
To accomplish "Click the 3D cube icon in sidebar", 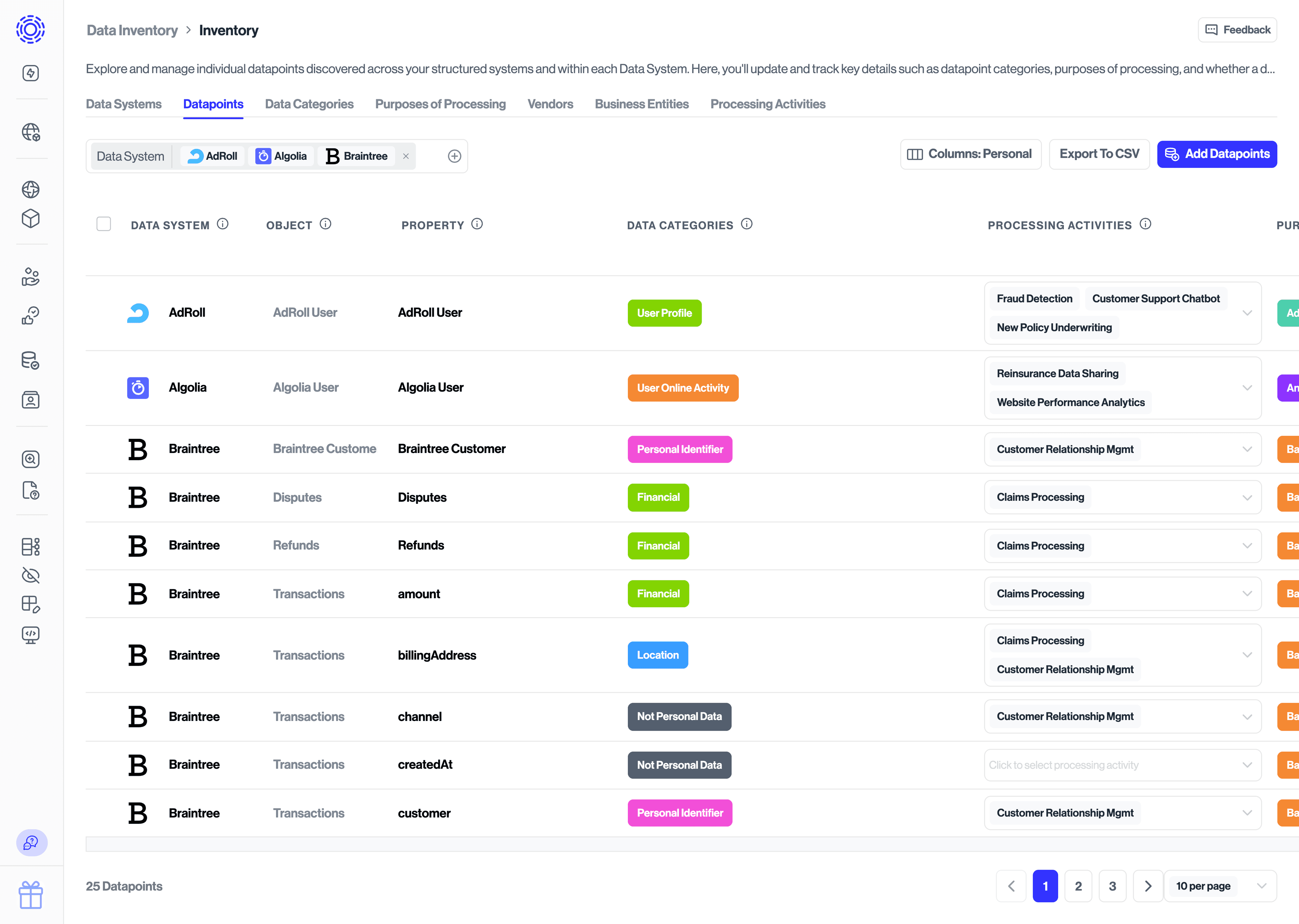I will click(x=31, y=219).
